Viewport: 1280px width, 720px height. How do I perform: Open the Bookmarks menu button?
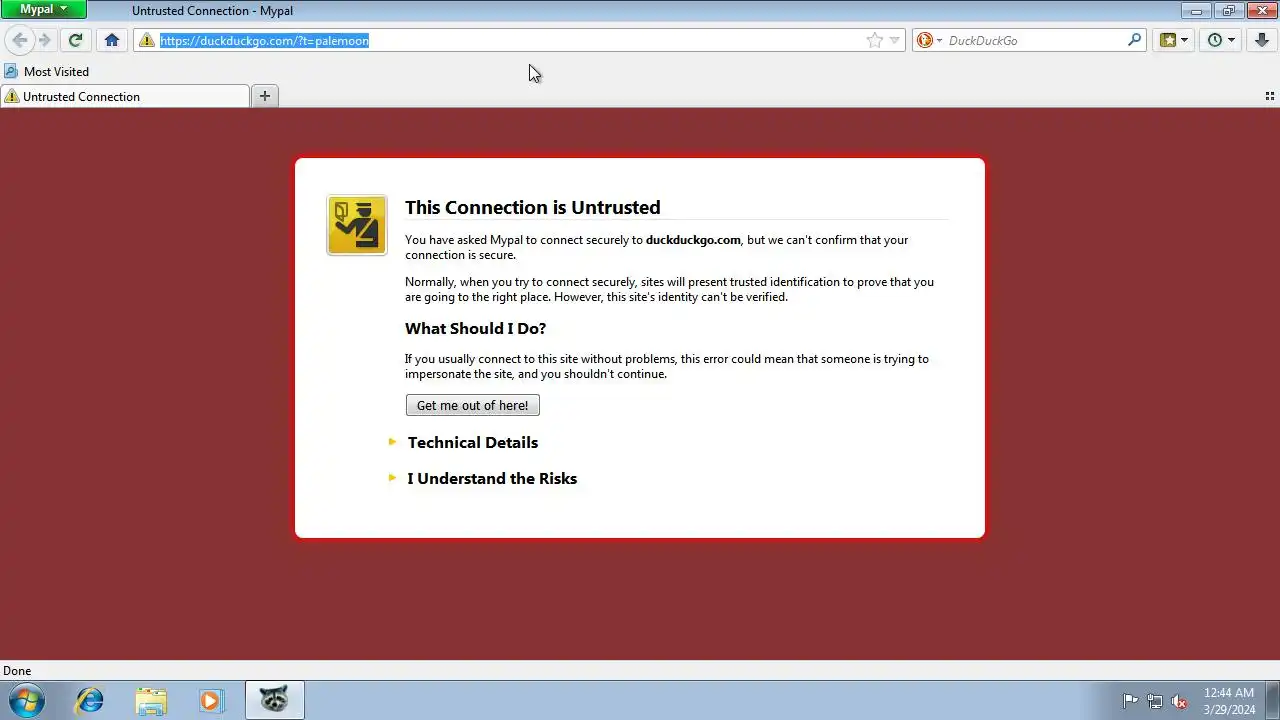1174,40
